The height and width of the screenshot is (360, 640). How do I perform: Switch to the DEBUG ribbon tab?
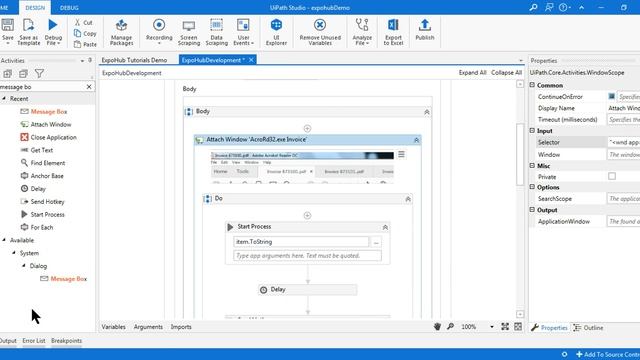[69, 8]
